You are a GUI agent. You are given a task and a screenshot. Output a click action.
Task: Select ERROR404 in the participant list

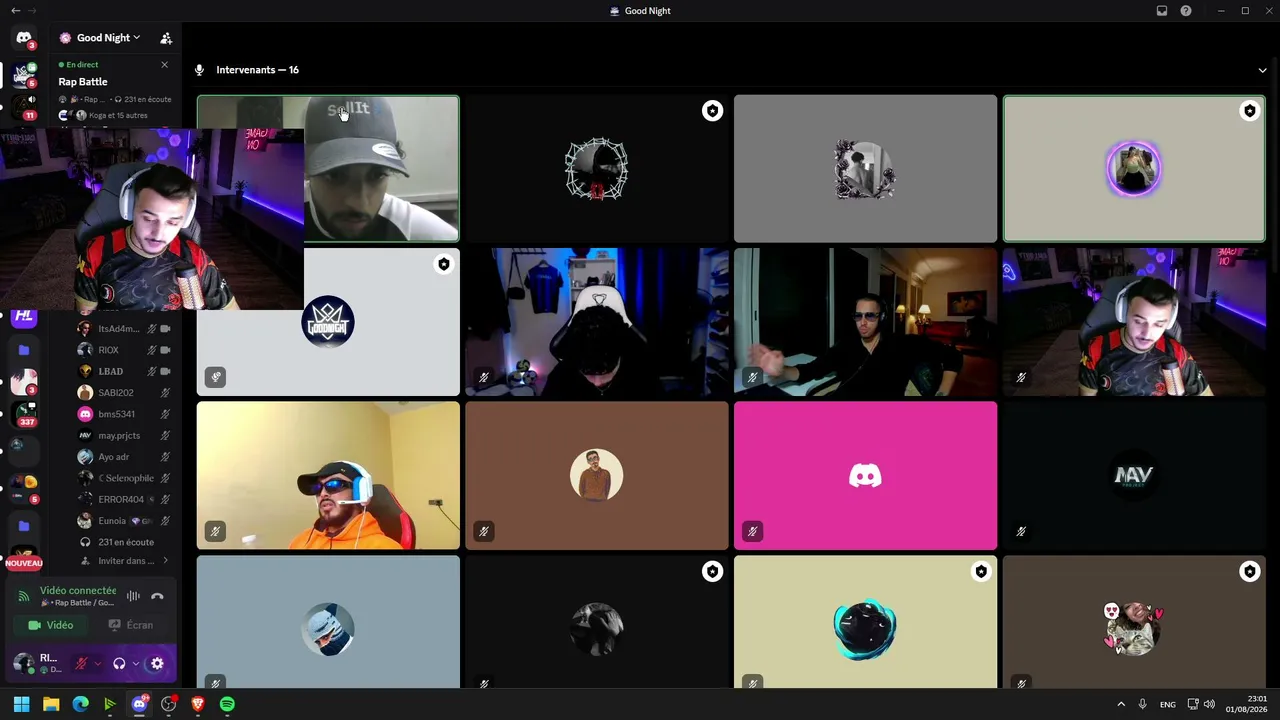[x=124, y=499]
